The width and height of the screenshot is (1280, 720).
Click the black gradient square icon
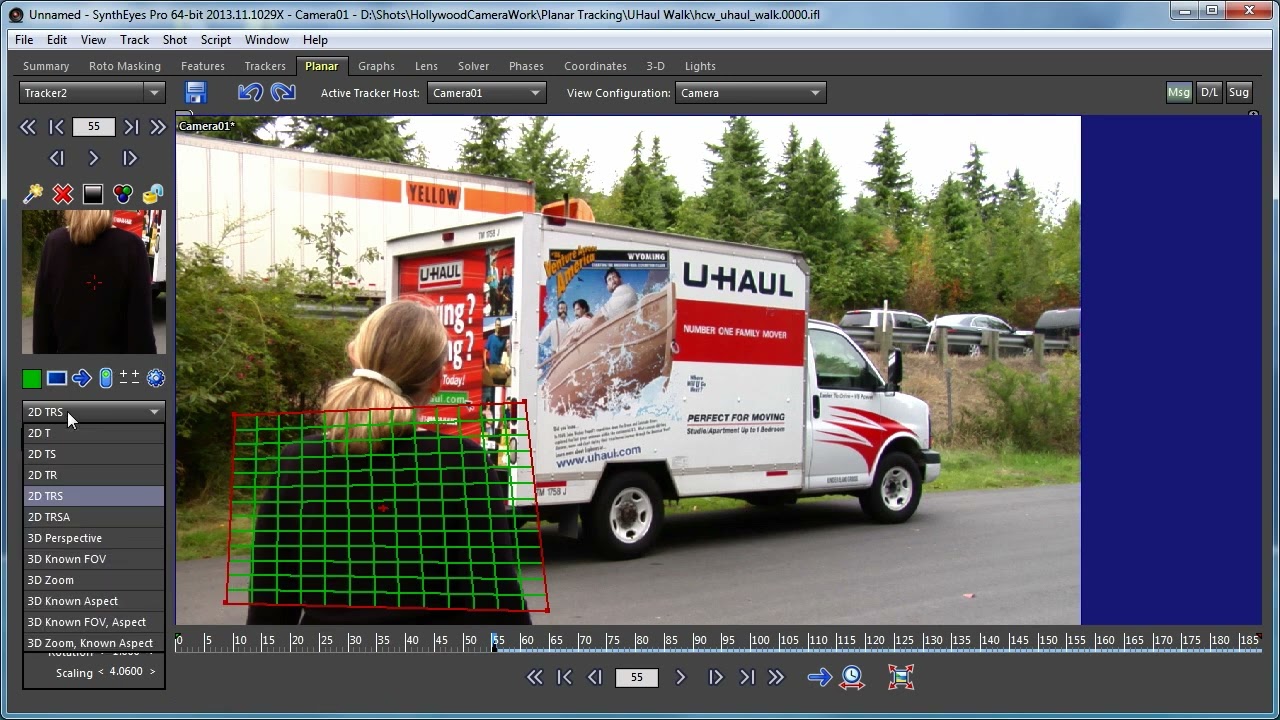(93, 194)
